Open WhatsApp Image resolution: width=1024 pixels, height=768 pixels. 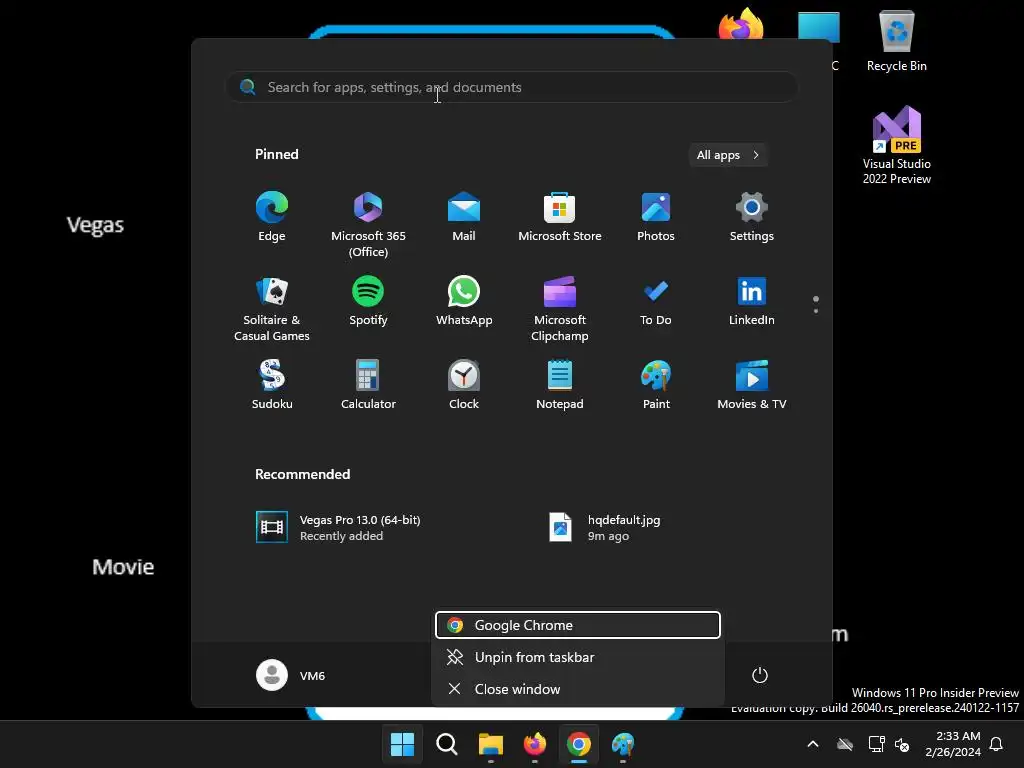(464, 301)
